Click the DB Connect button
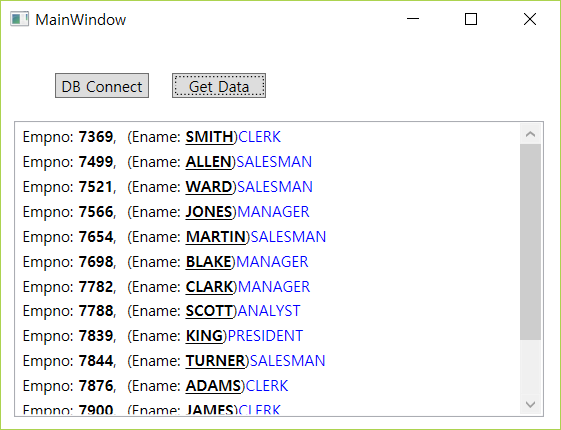Image resolution: width=561 pixels, height=430 pixels. click(x=102, y=85)
